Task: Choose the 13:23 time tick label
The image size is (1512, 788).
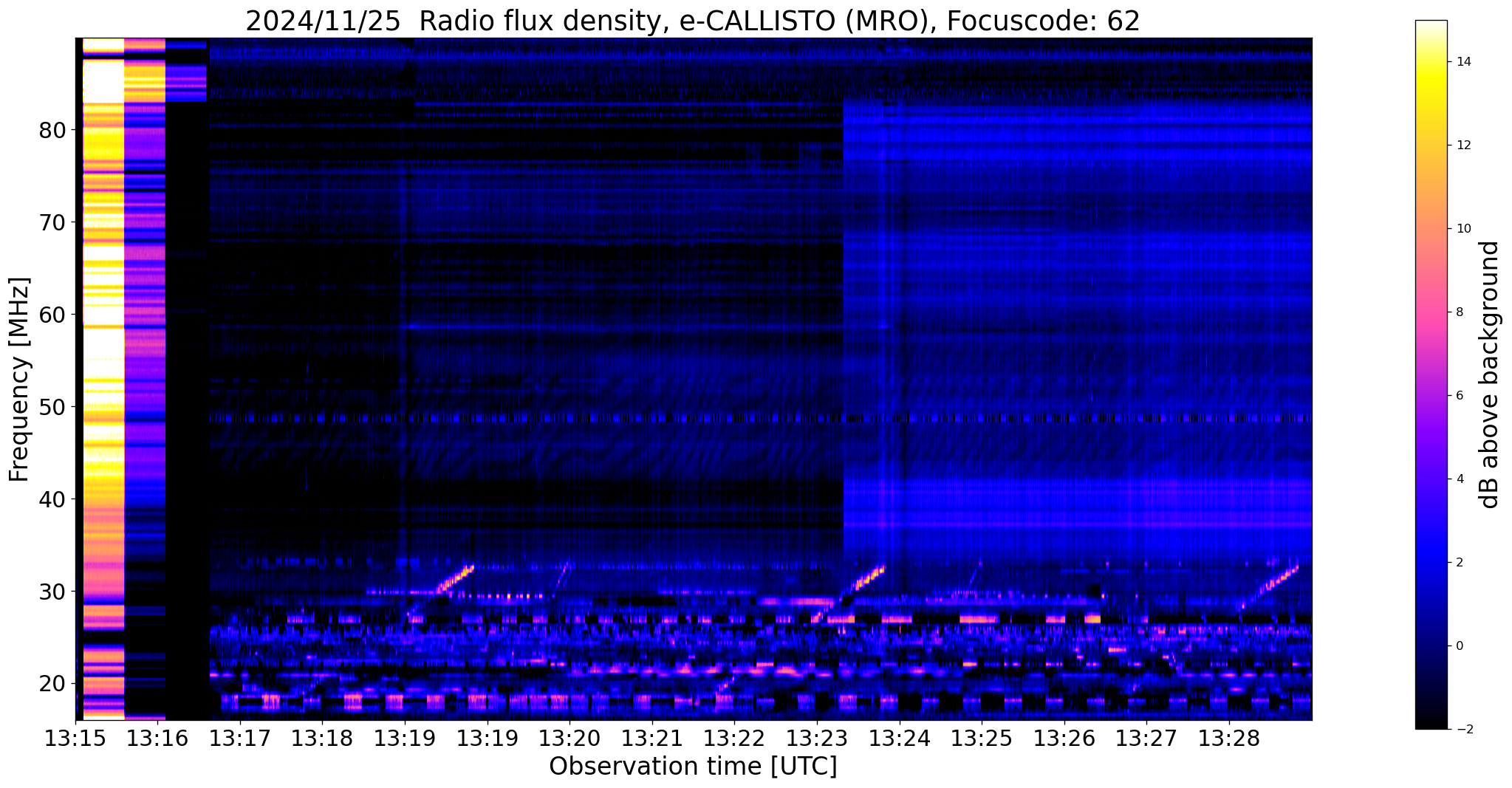Action: pos(816,740)
